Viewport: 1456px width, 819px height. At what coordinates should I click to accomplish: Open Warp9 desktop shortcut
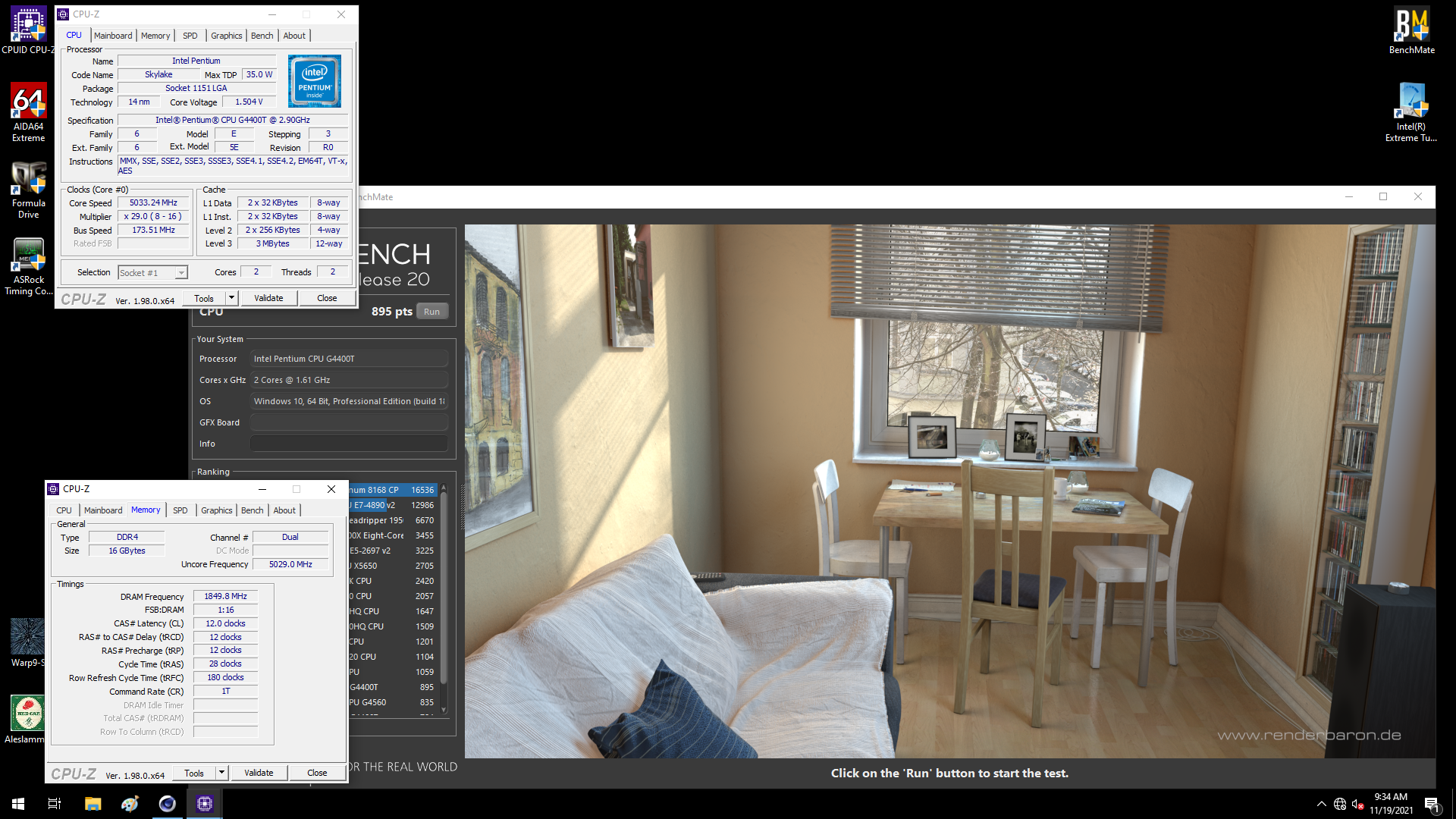[x=27, y=643]
